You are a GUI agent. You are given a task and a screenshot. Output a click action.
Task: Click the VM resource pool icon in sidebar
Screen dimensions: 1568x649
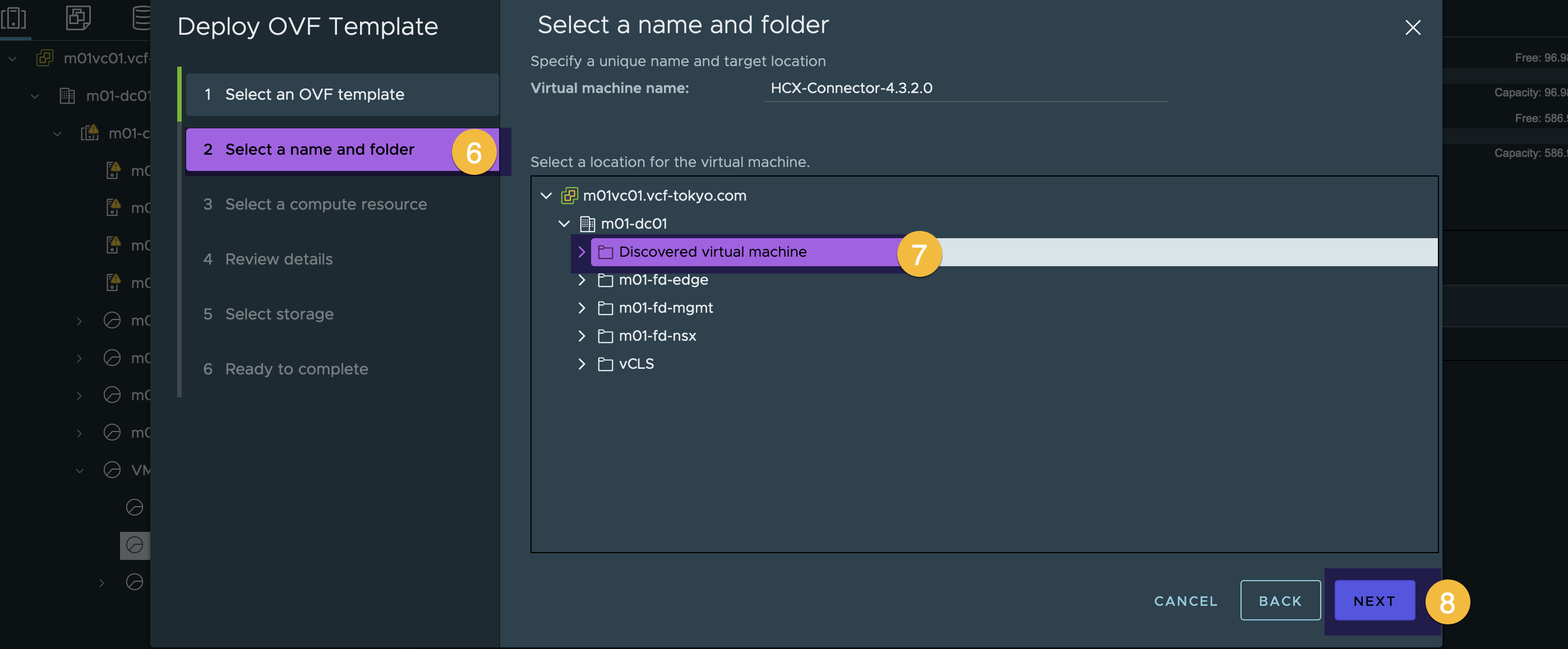point(112,470)
